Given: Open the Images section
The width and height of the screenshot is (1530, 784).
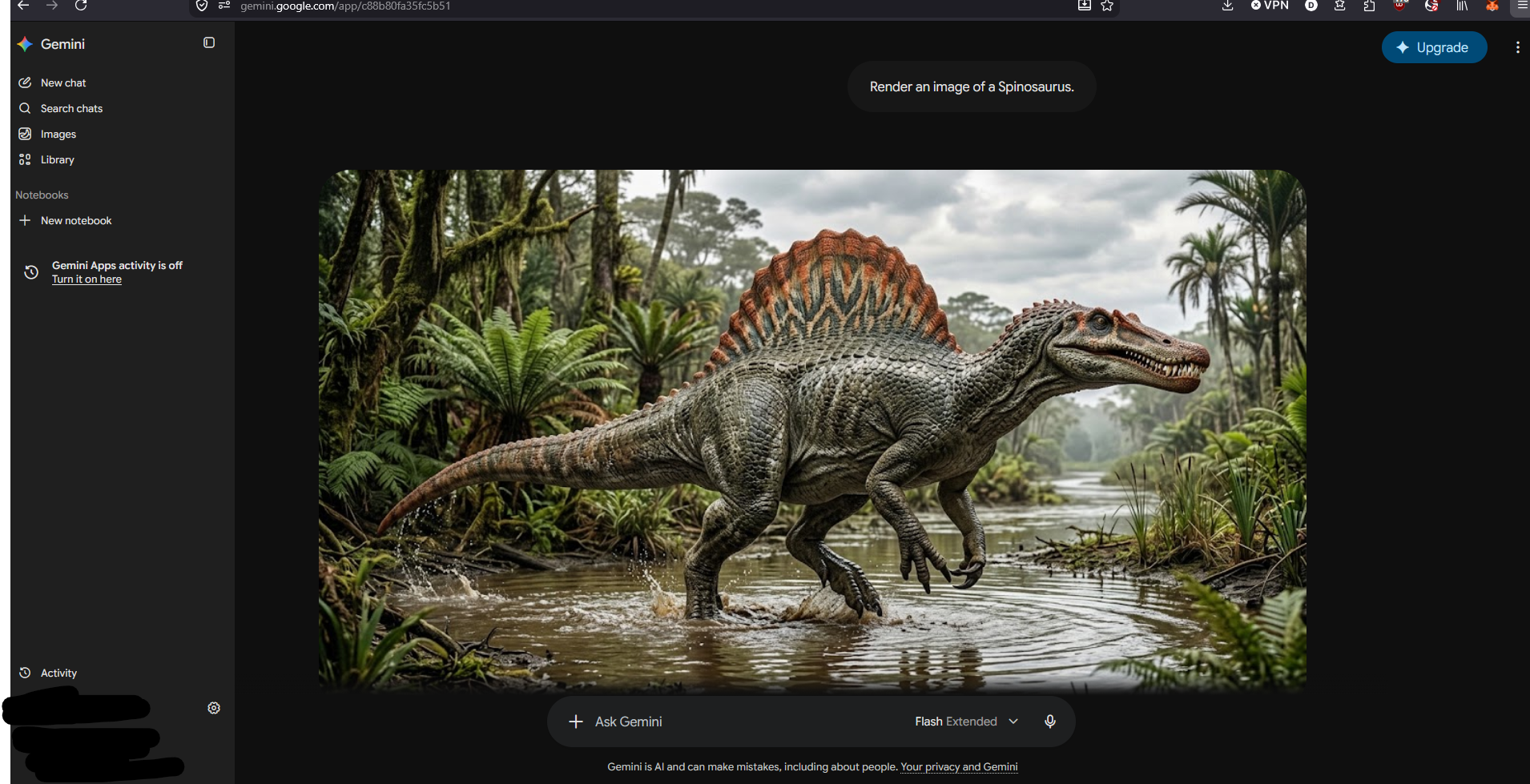Looking at the screenshot, I should point(47,134).
